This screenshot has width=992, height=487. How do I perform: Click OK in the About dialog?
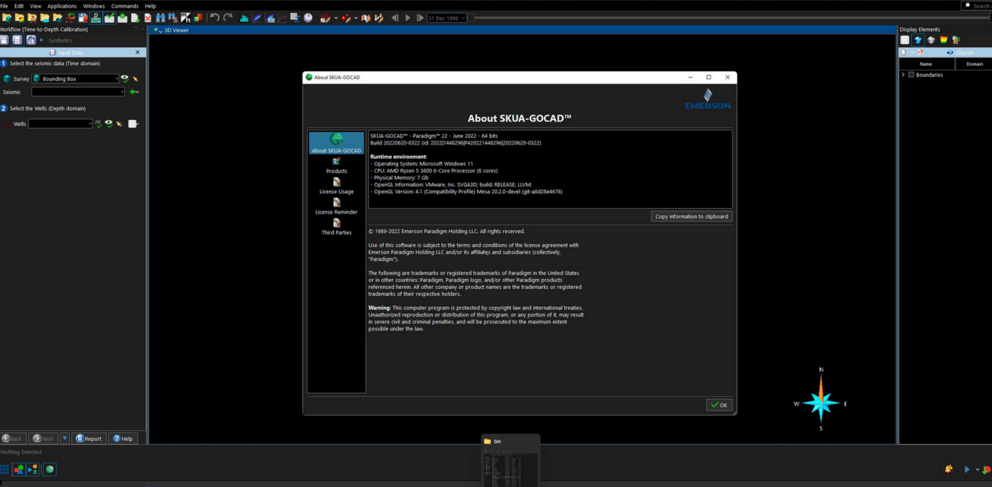pos(719,405)
